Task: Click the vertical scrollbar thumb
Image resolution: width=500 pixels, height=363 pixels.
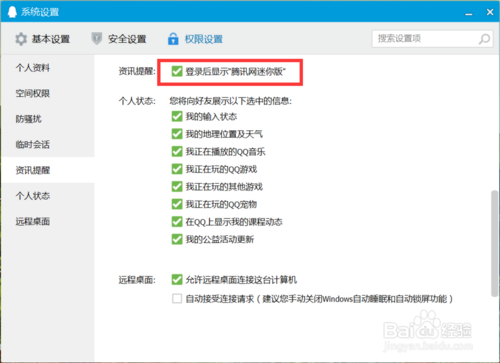Action: pyautogui.click(x=495, y=243)
